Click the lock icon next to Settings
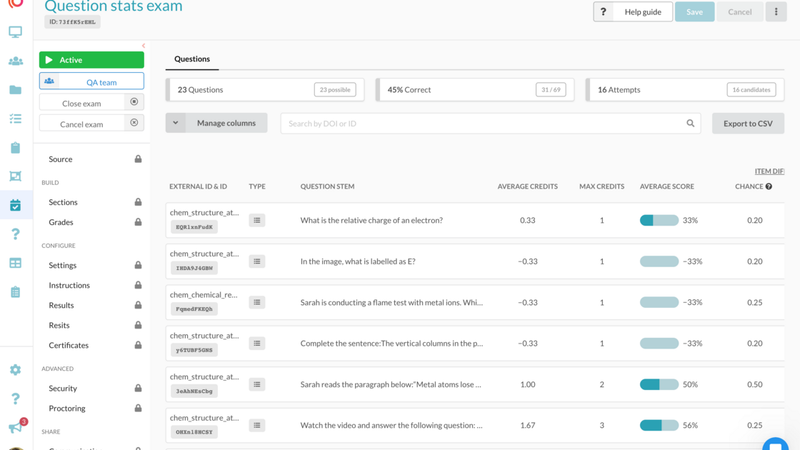800x450 pixels. [138, 265]
